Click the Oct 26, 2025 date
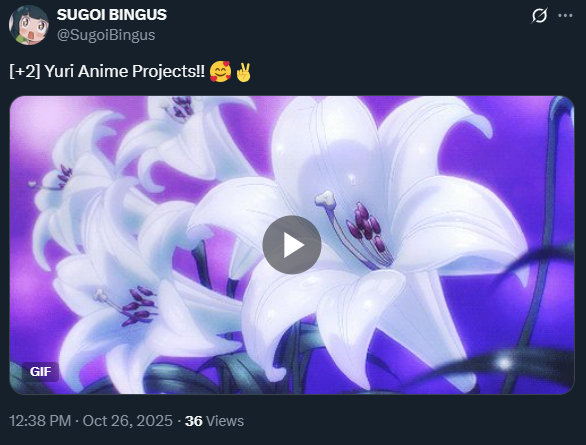This screenshot has height=445, width=586. coord(127,421)
